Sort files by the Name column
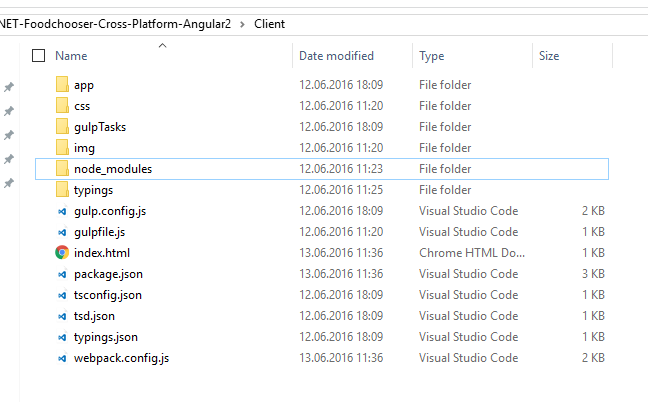 click(x=71, y=56)
